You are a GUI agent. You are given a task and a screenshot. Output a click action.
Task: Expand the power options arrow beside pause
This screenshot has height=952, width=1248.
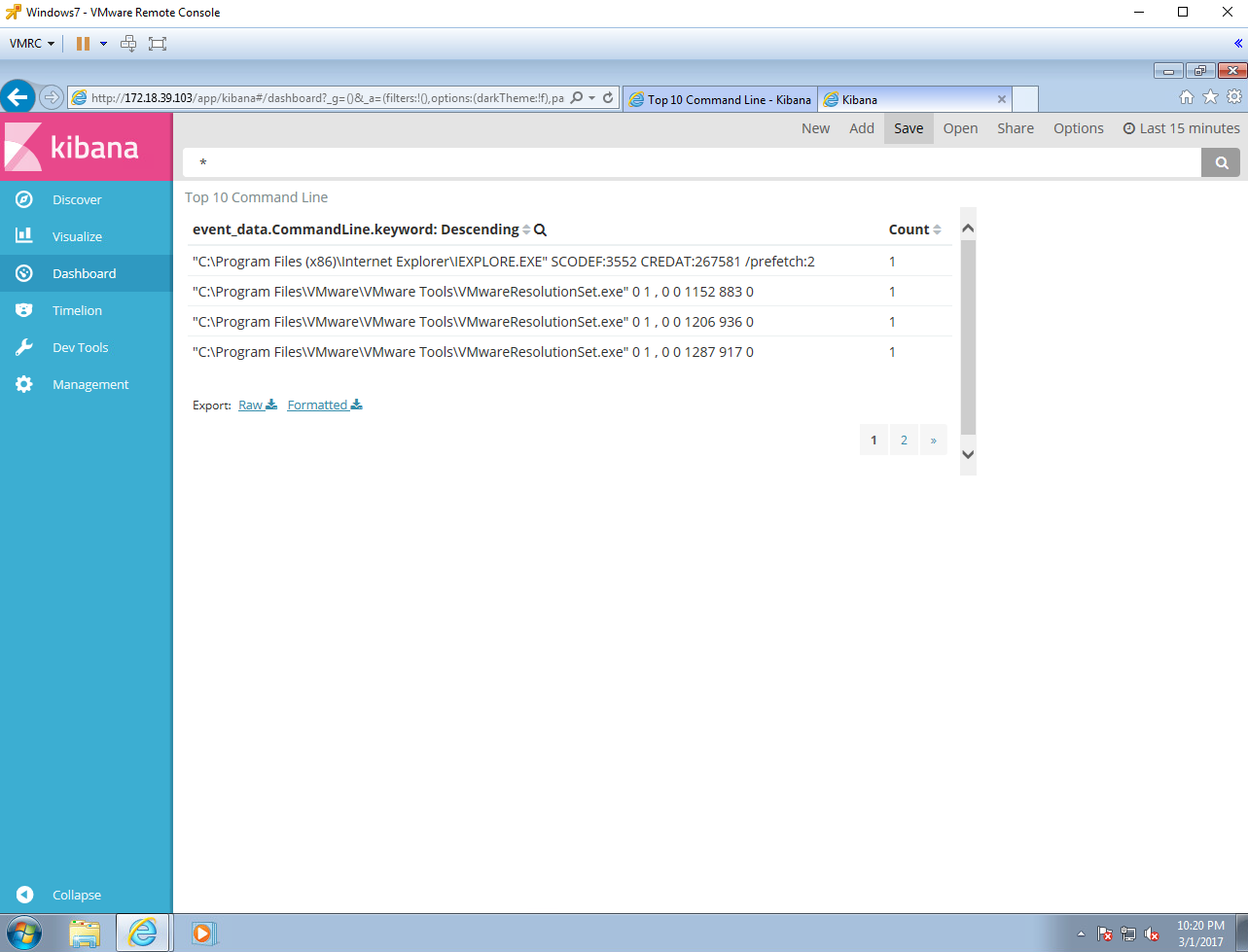tap(103, 43)
